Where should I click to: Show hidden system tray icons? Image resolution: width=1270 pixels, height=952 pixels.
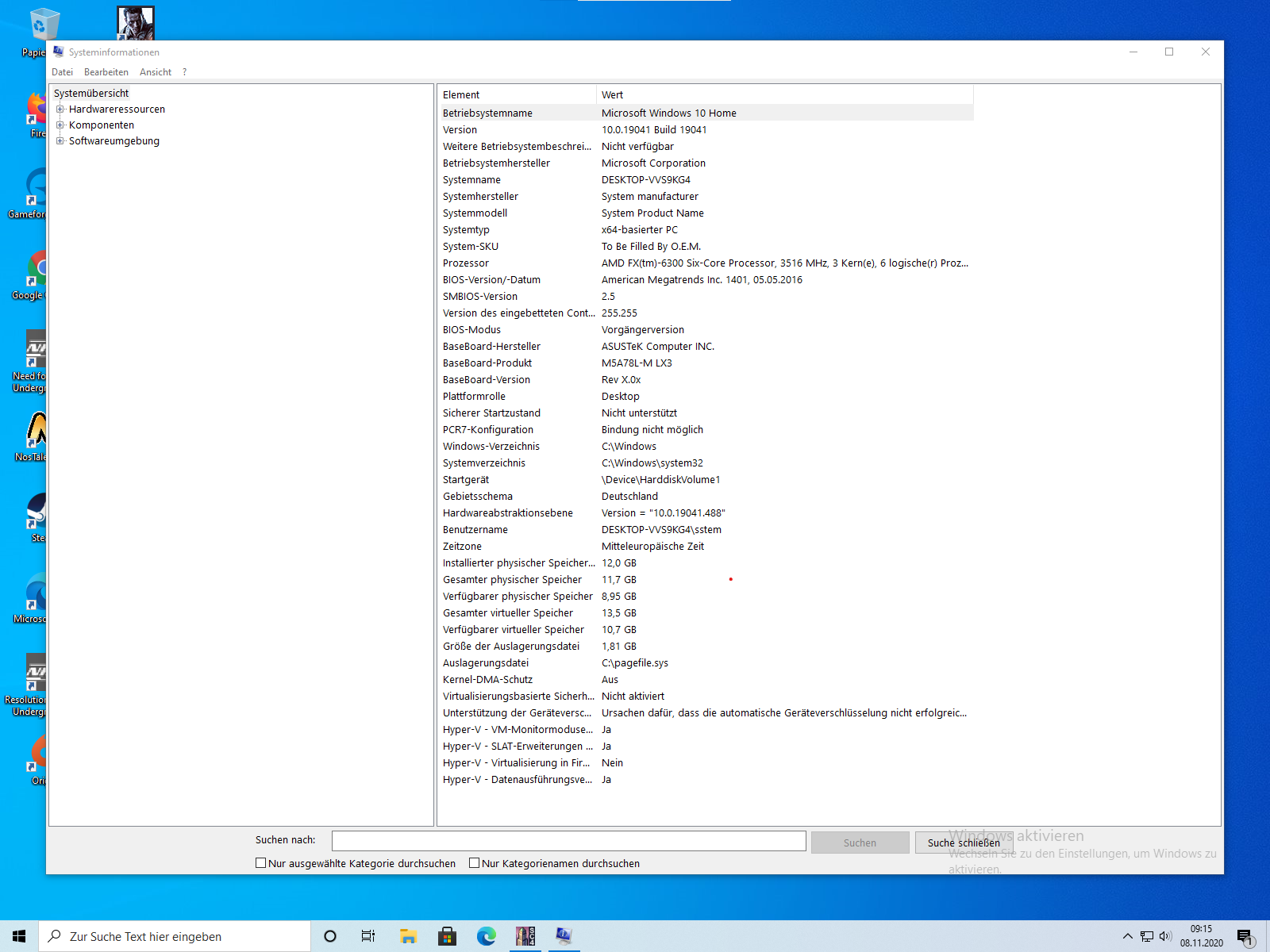pyautogui.click(x=1127, y=936)
